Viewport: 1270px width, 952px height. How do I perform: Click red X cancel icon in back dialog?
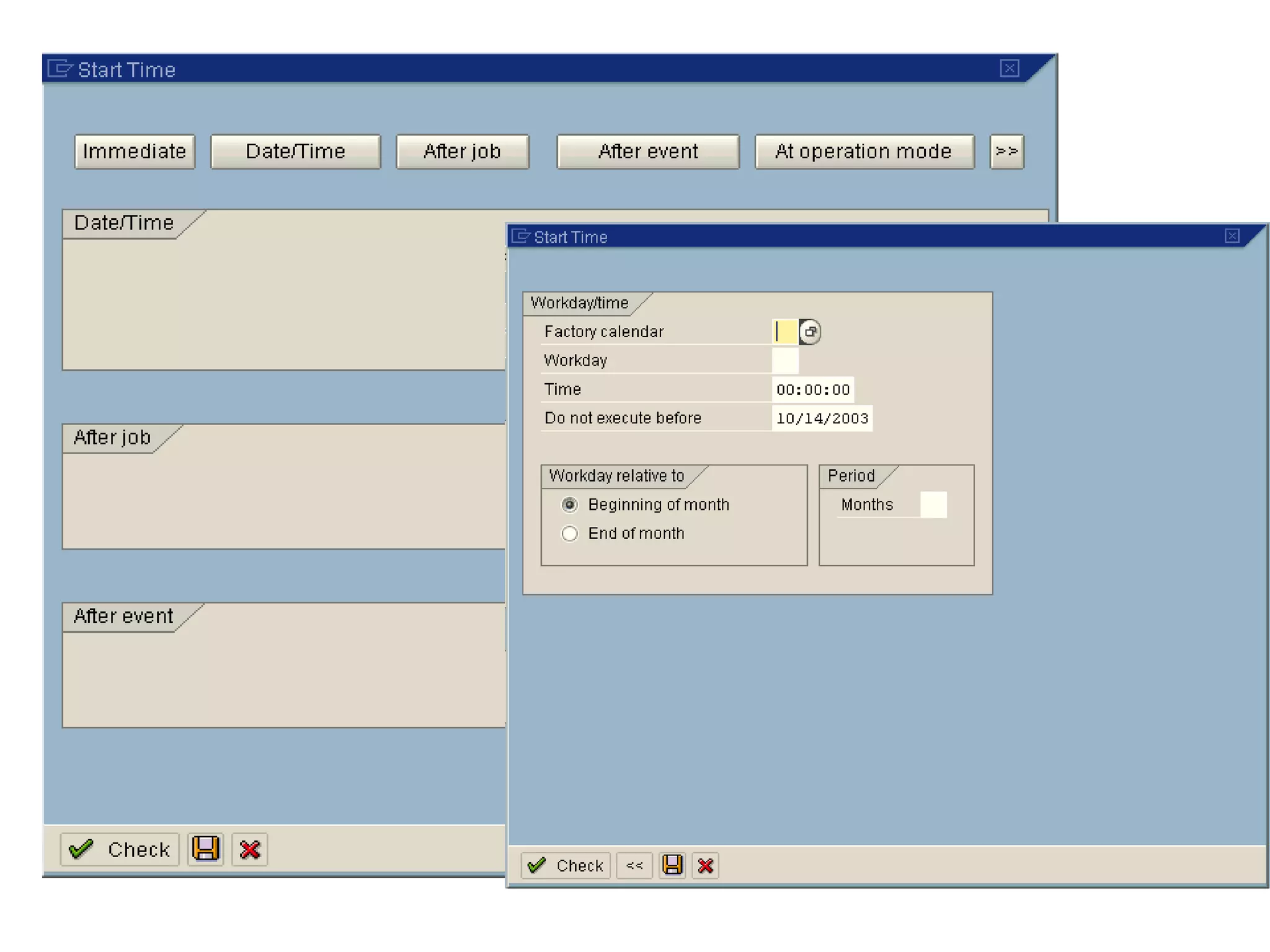[249, 849]
